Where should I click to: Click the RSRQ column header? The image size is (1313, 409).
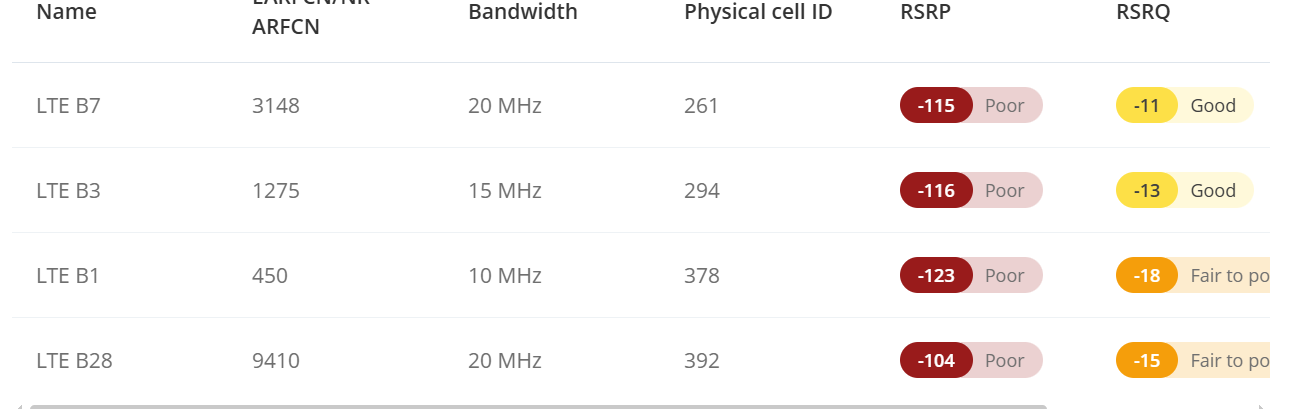pyautogui.click(x=1142, y=13)
